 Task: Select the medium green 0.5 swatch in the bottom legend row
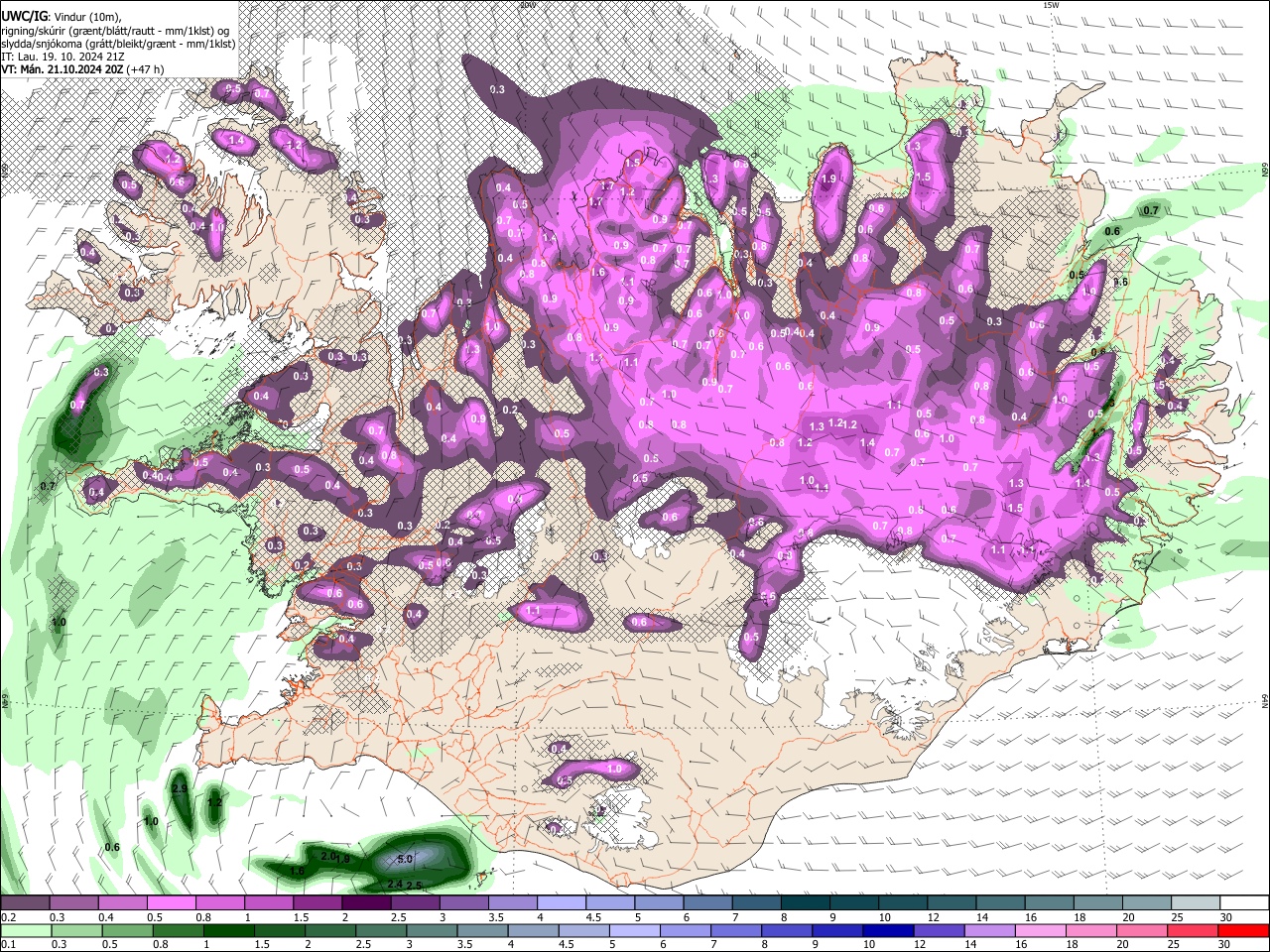coord(127,931)
